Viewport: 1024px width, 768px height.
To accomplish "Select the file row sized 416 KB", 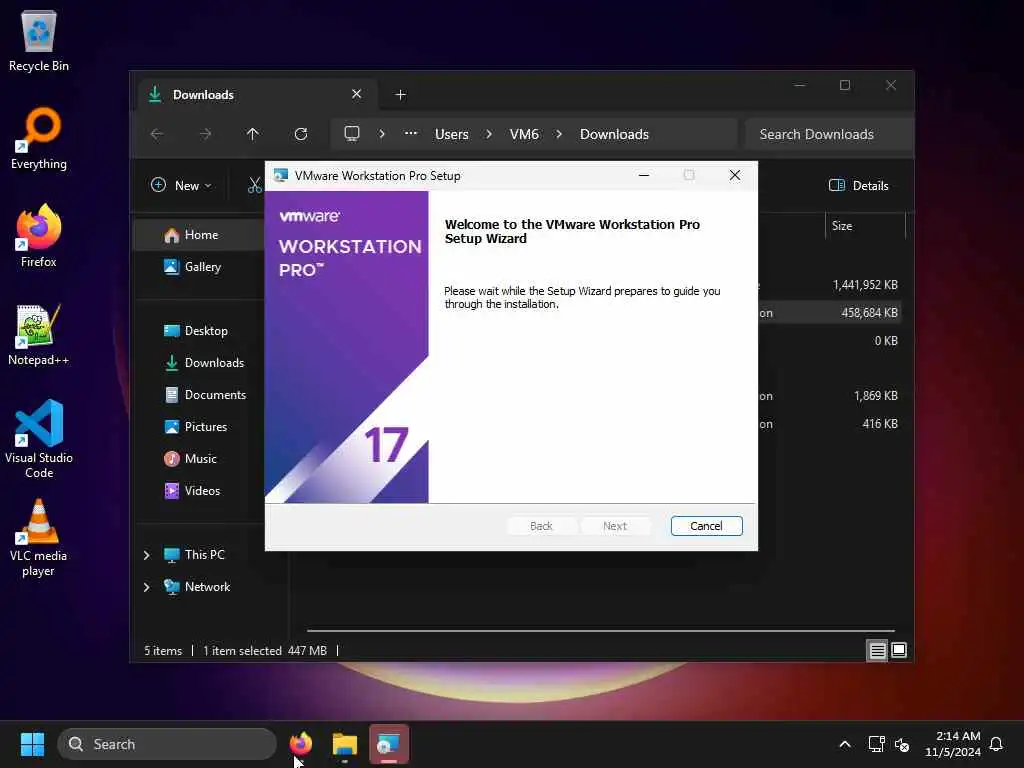I will click(x=829, y=424).
